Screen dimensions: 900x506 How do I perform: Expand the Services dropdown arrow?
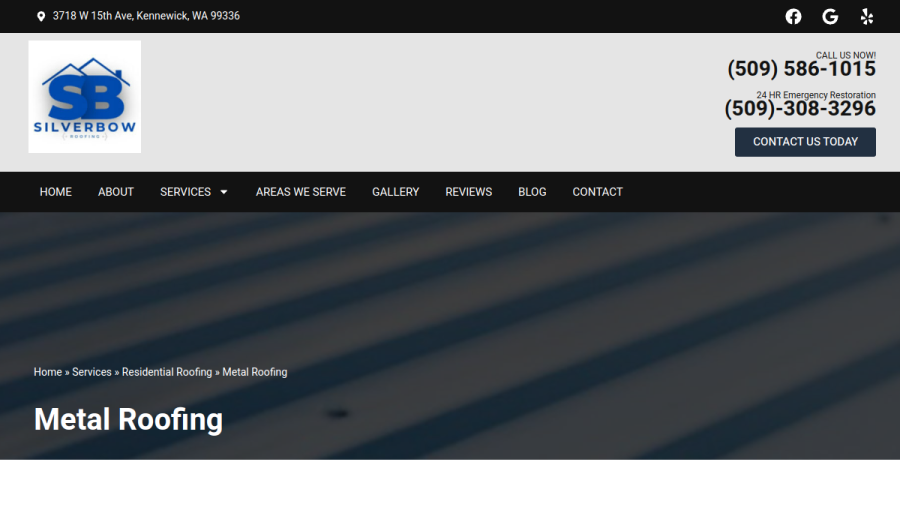click(x=224, y=192)
